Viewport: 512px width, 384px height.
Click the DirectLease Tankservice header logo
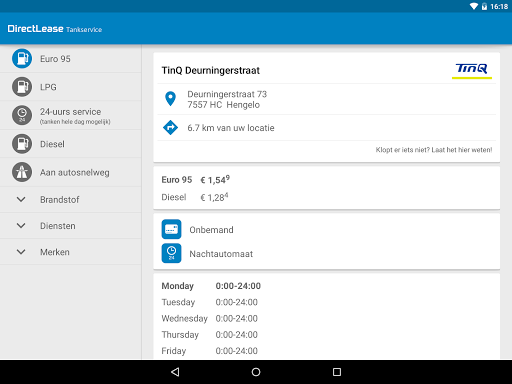coord(55,29)
